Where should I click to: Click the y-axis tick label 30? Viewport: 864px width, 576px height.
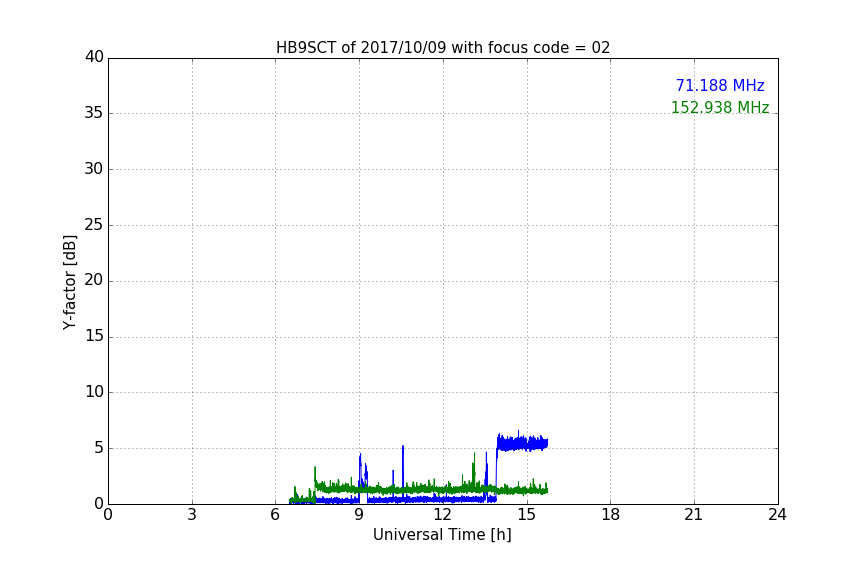click(x=94, y=169)
